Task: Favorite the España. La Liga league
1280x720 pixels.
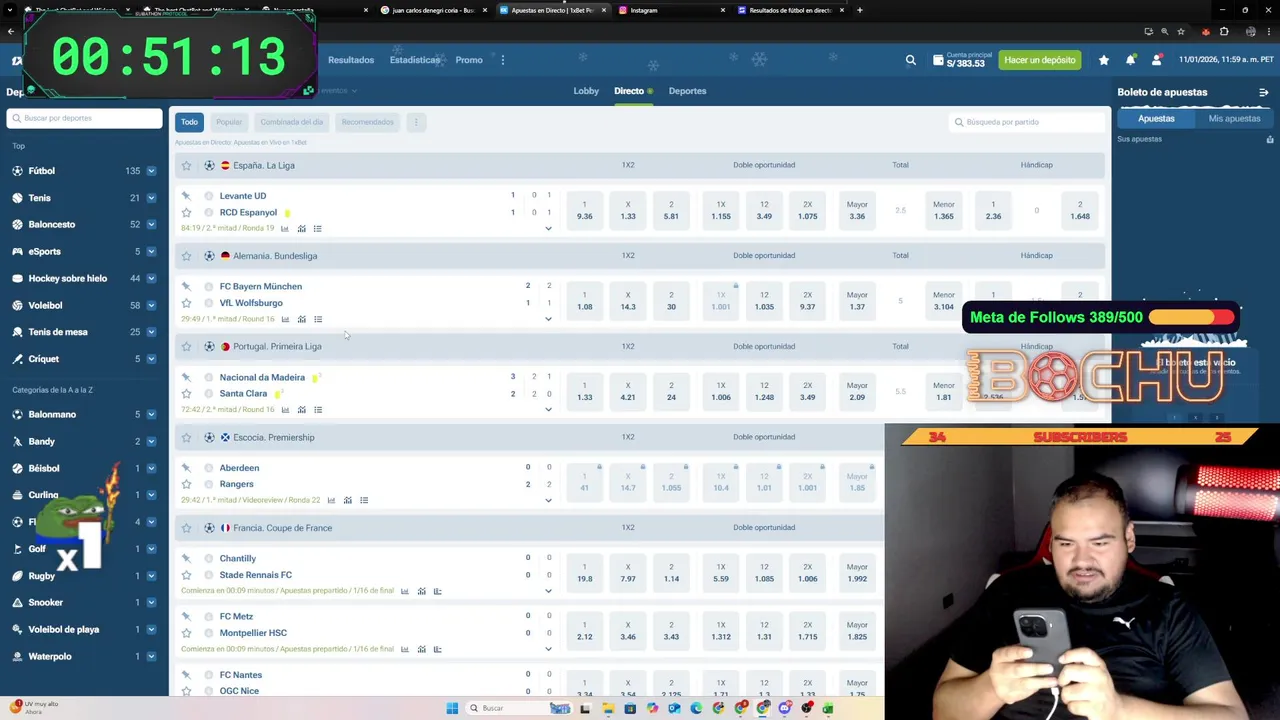Action: tap(186, 165)
